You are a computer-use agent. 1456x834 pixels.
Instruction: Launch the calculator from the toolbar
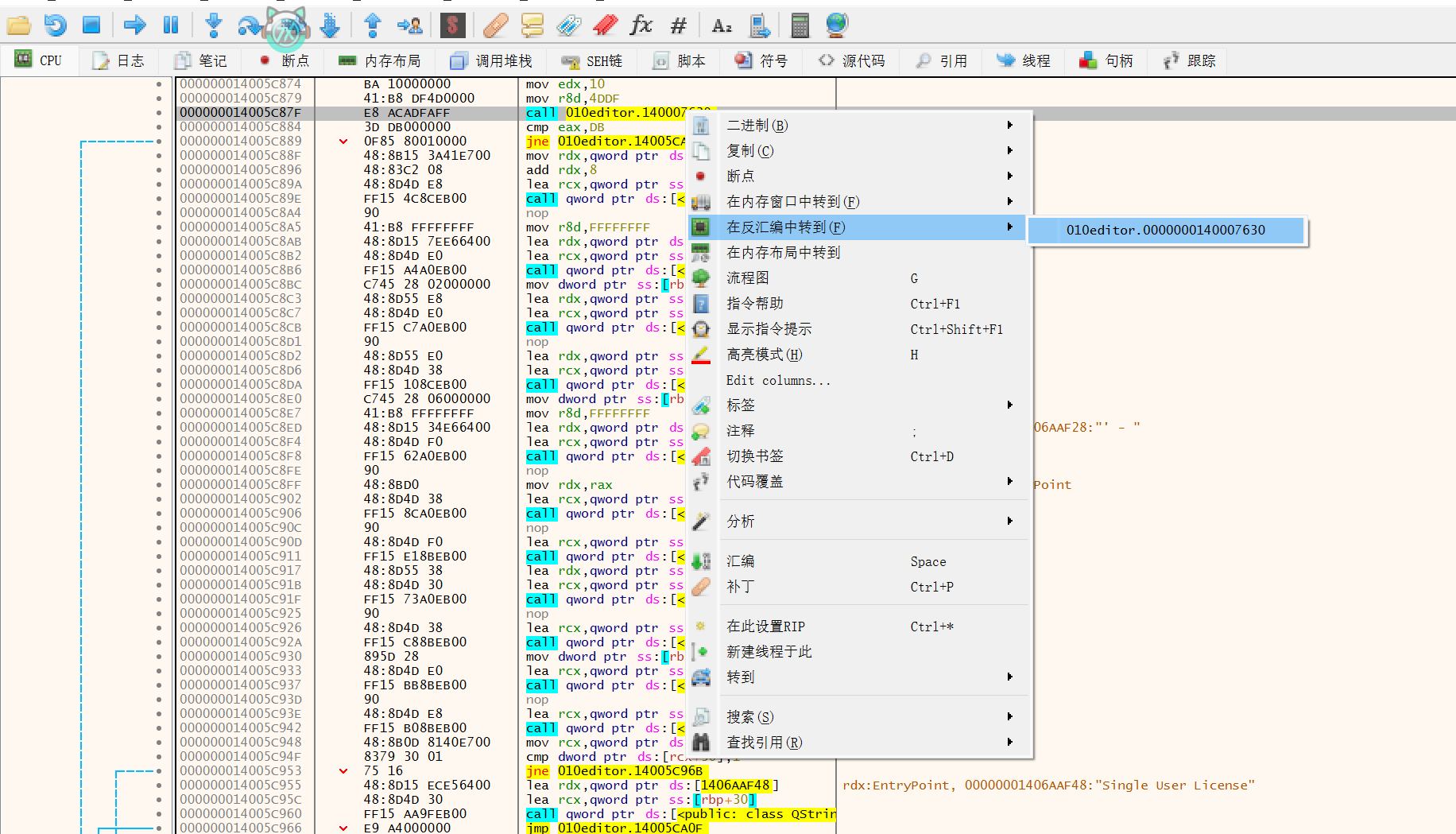[x=800, y=25]
